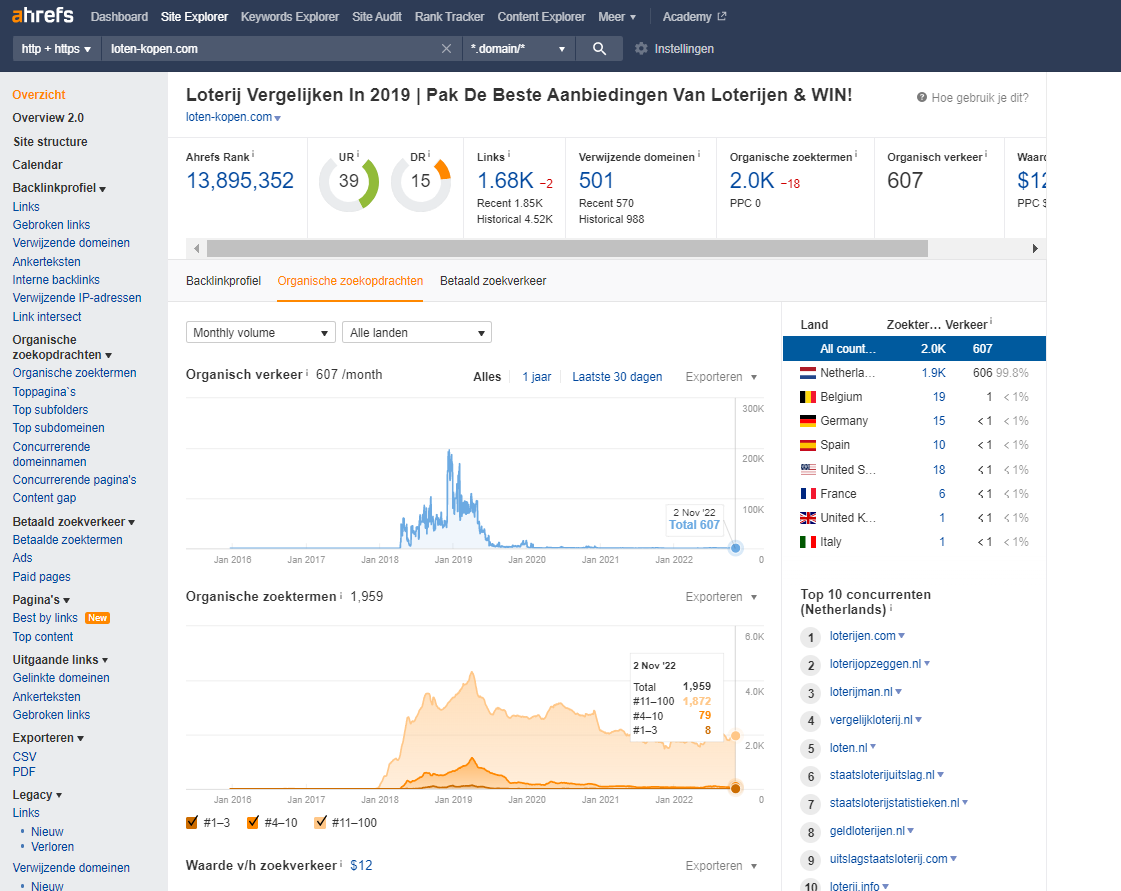1121x891 pixels.
Task: Click the DR 15 donut gauge
Action: tap(421, 182)
